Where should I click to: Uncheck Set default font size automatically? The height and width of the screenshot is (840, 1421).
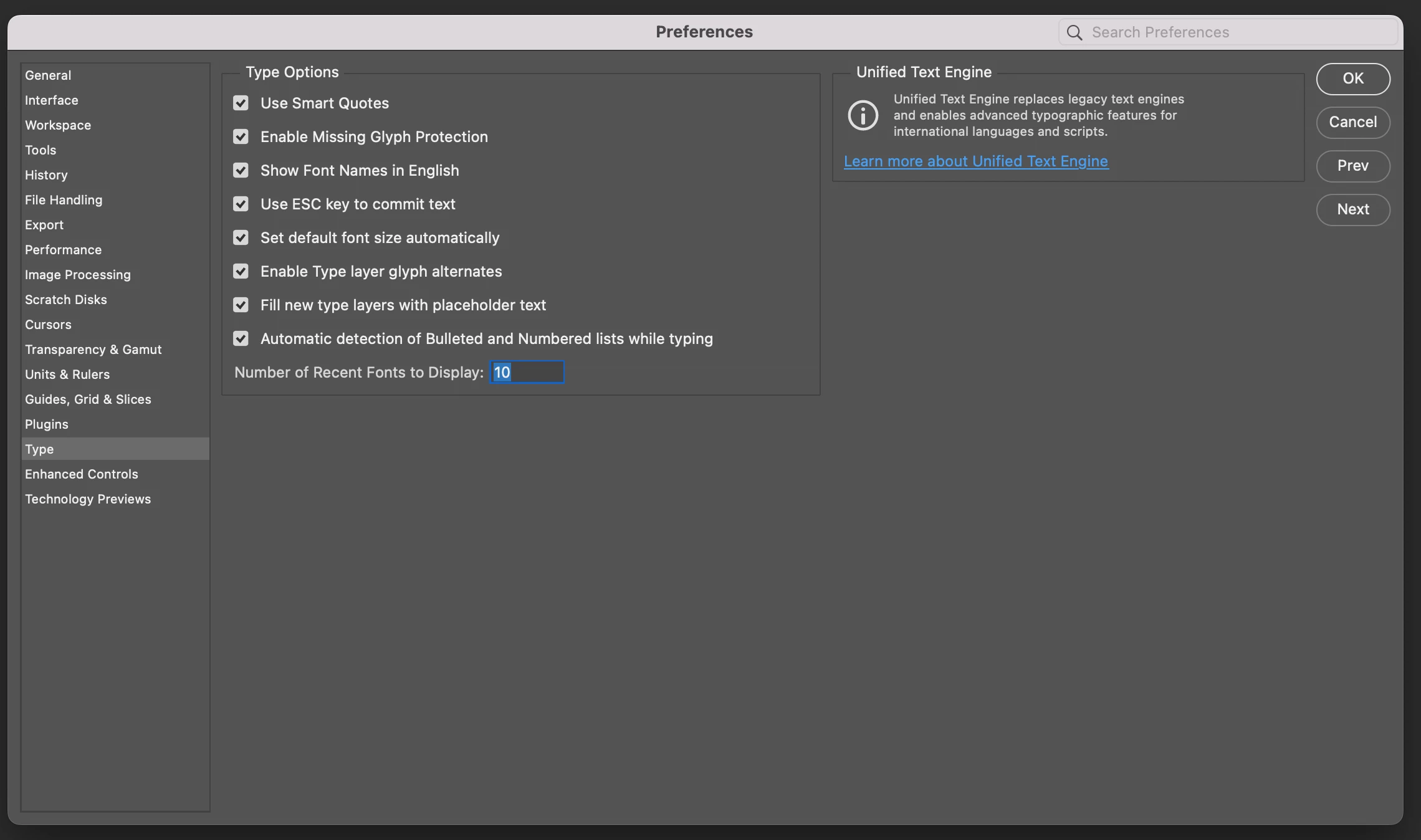pos(241,237)
